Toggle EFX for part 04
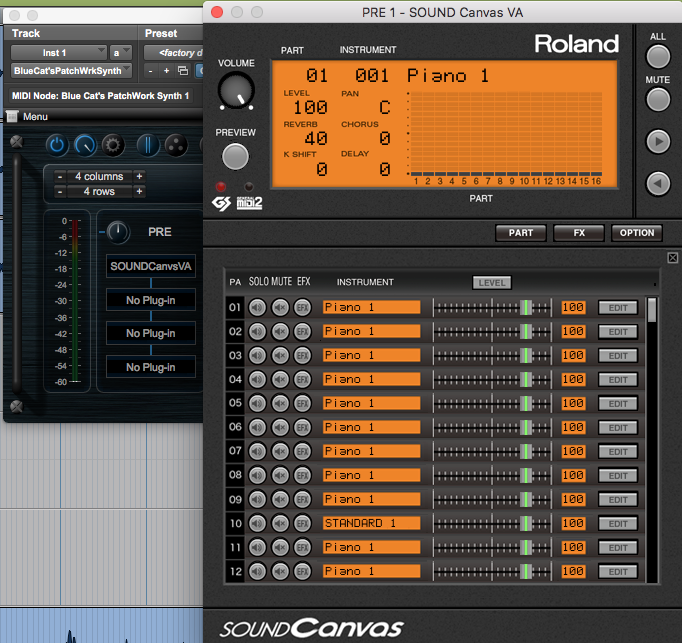682x643 pixels. [x=303, y=379]
